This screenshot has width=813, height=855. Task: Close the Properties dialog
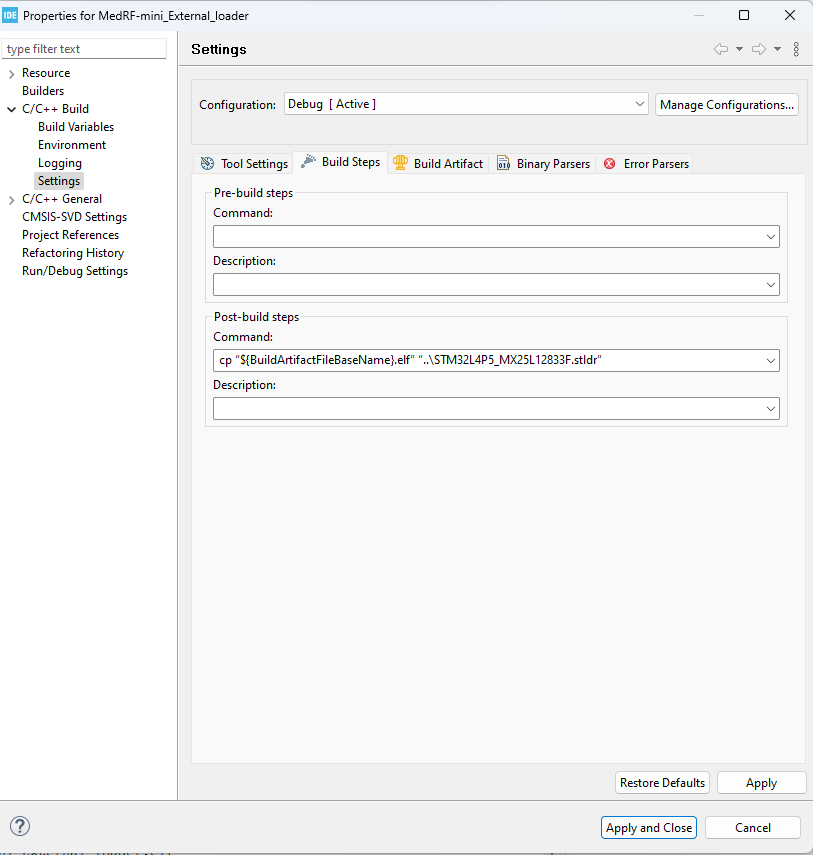tap(790, 15)
